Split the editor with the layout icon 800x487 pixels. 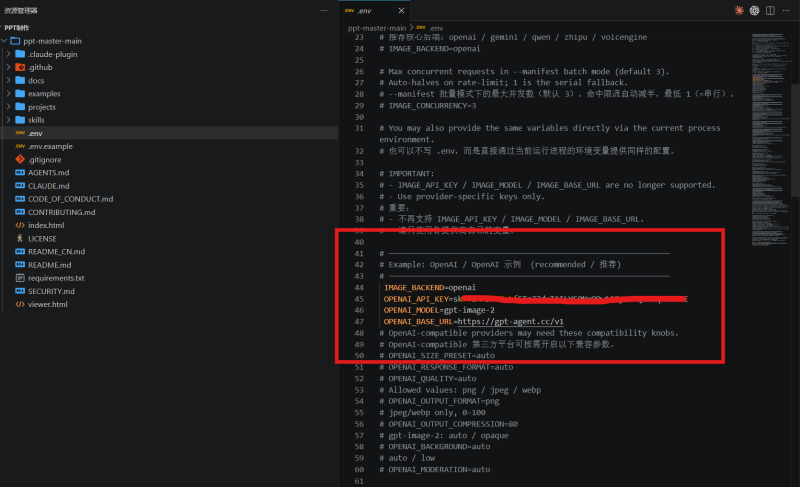pyautogui.click(x=770, y=11)
